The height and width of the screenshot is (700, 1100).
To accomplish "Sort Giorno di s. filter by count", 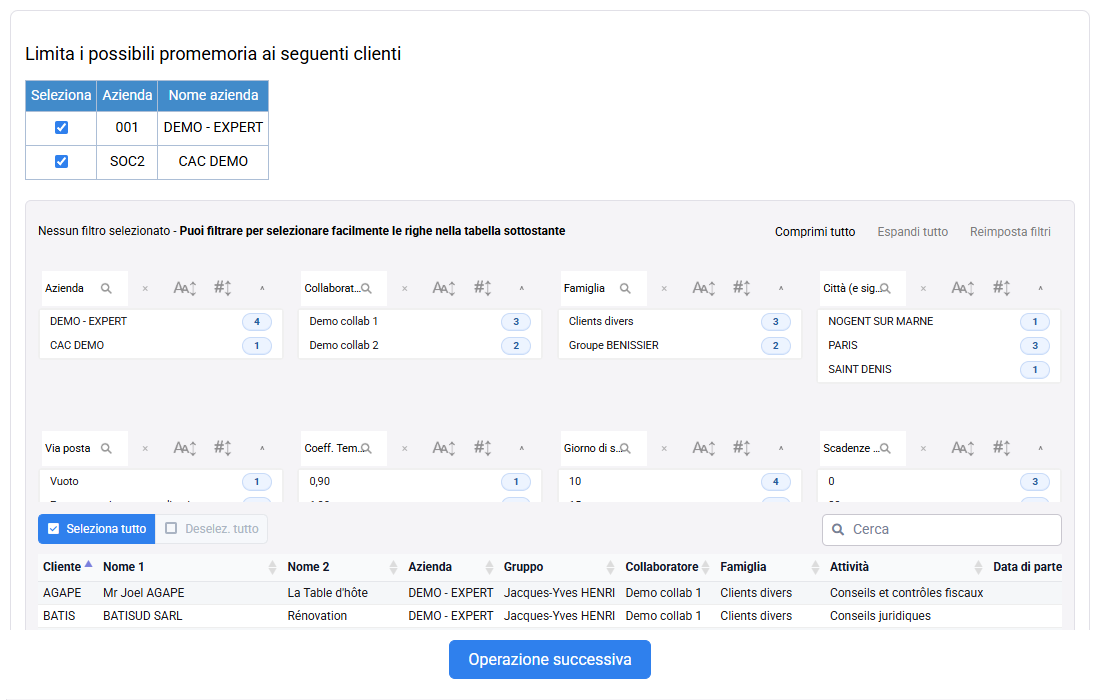I will 742,448.
